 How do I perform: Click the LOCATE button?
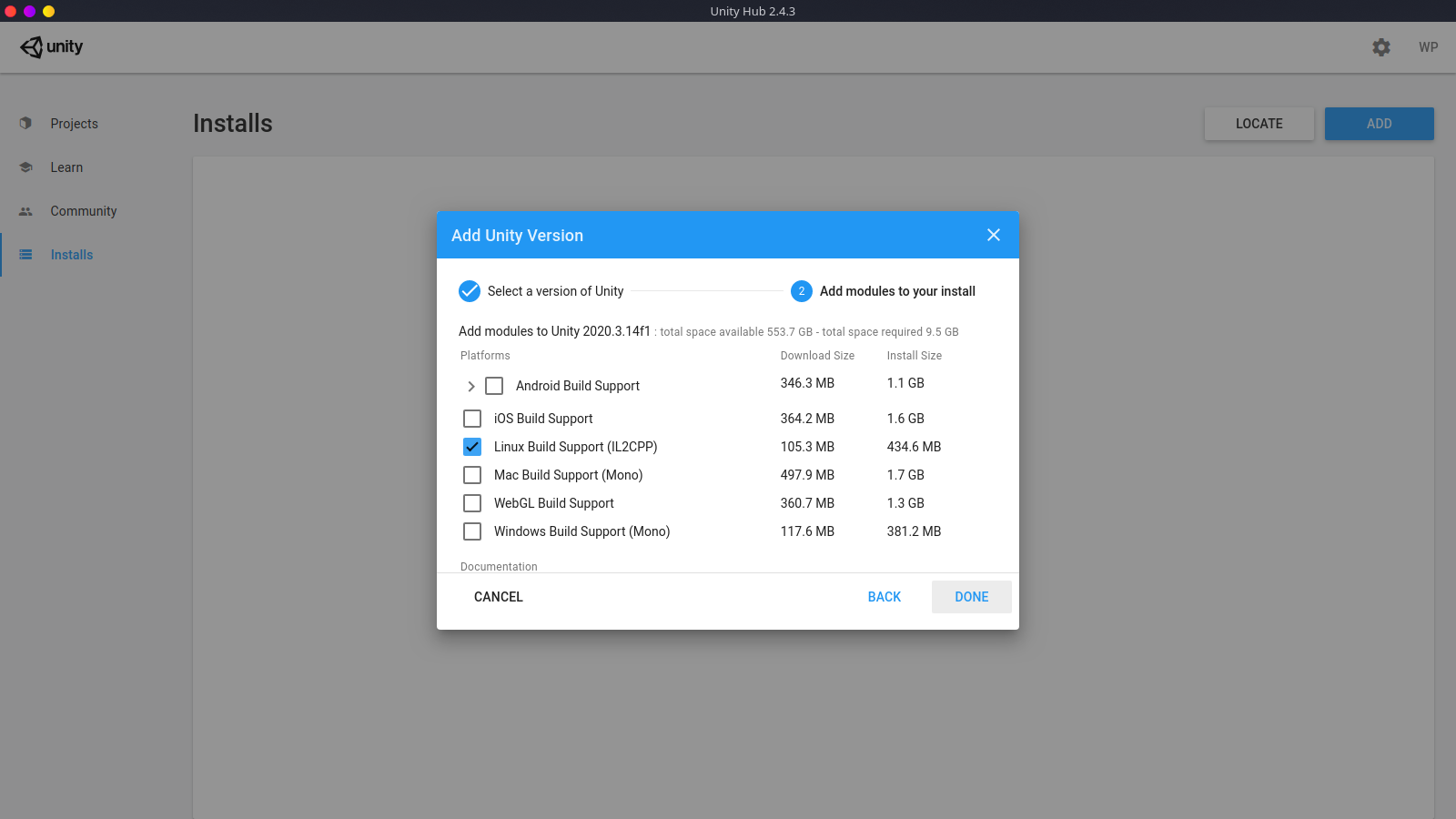click(x=1259, y=124)
